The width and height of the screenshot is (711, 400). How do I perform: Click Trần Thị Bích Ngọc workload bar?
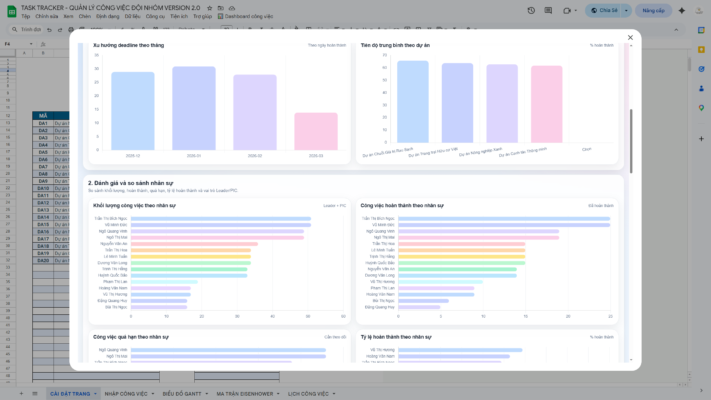click(x=221, y=219)
